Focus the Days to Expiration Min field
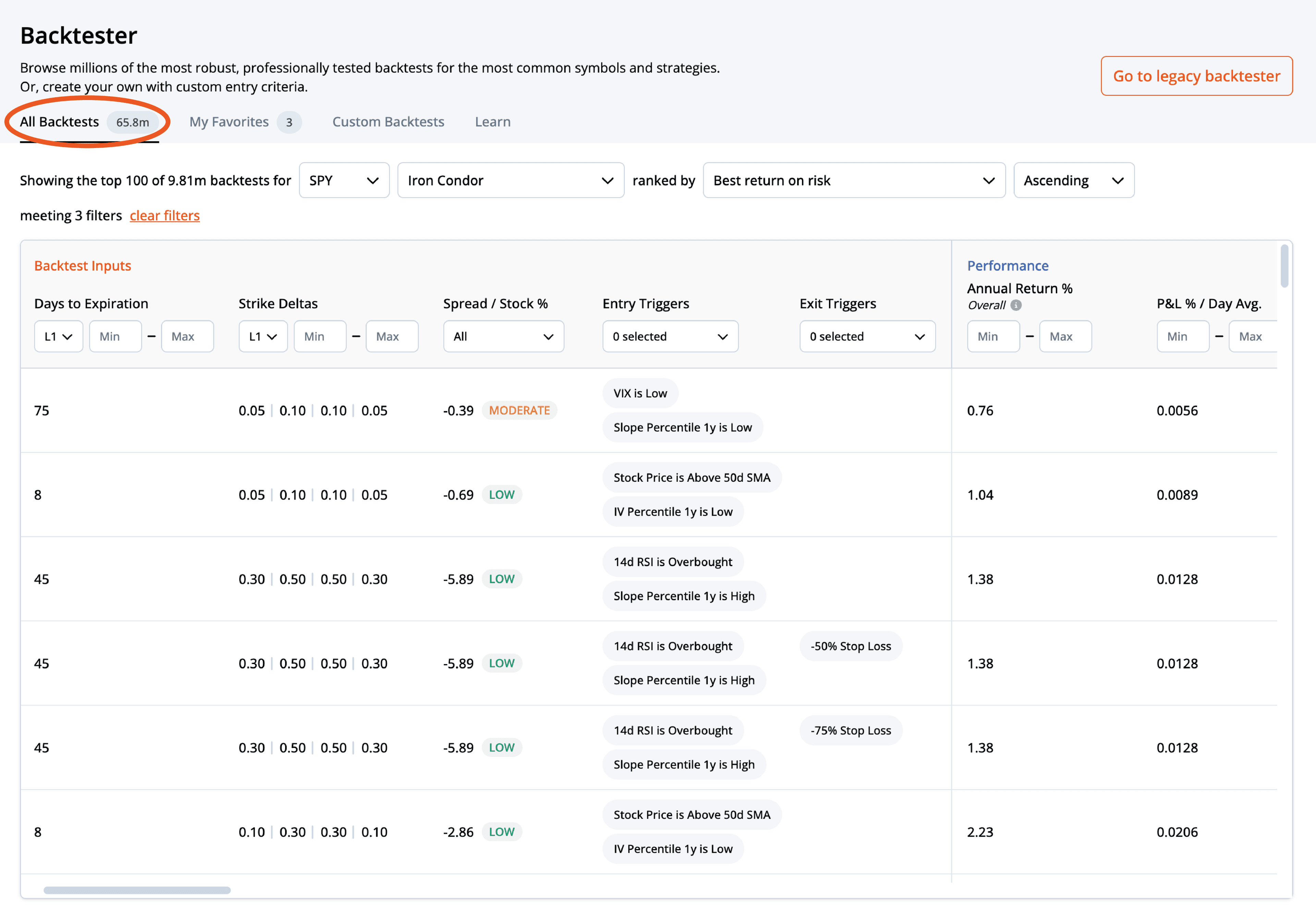 (115, 336)
